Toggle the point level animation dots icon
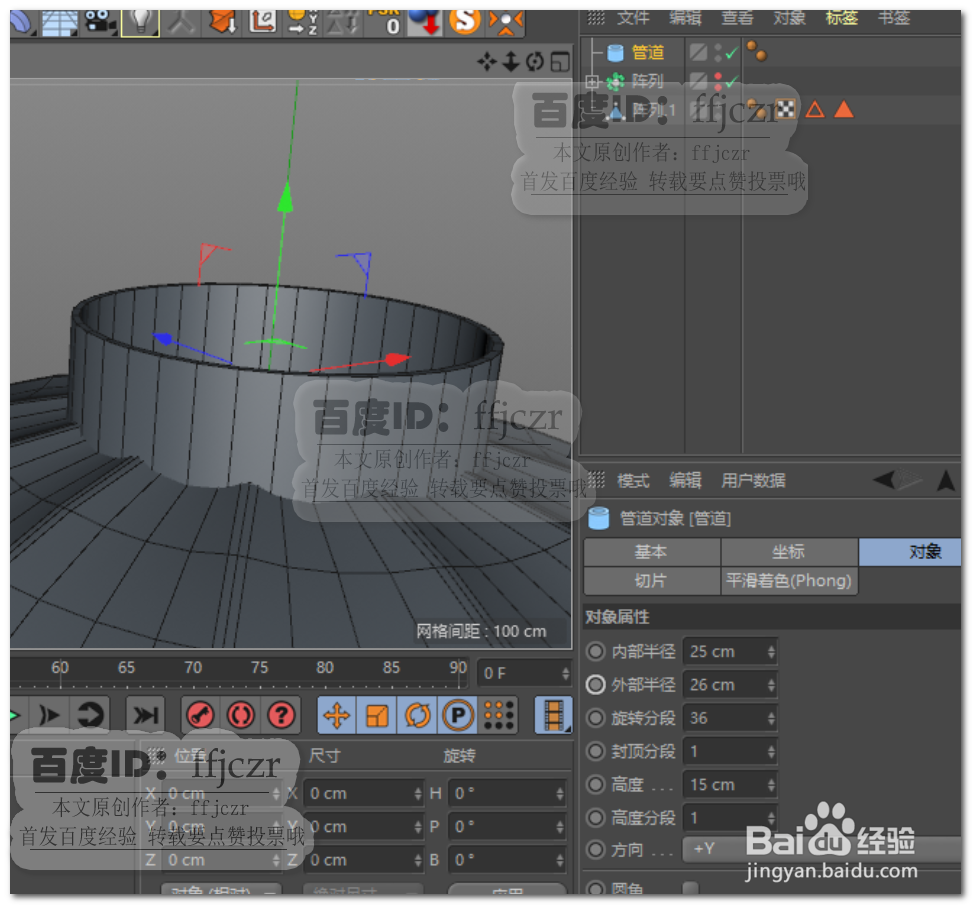972x905 pixels. tap(499, 715)
